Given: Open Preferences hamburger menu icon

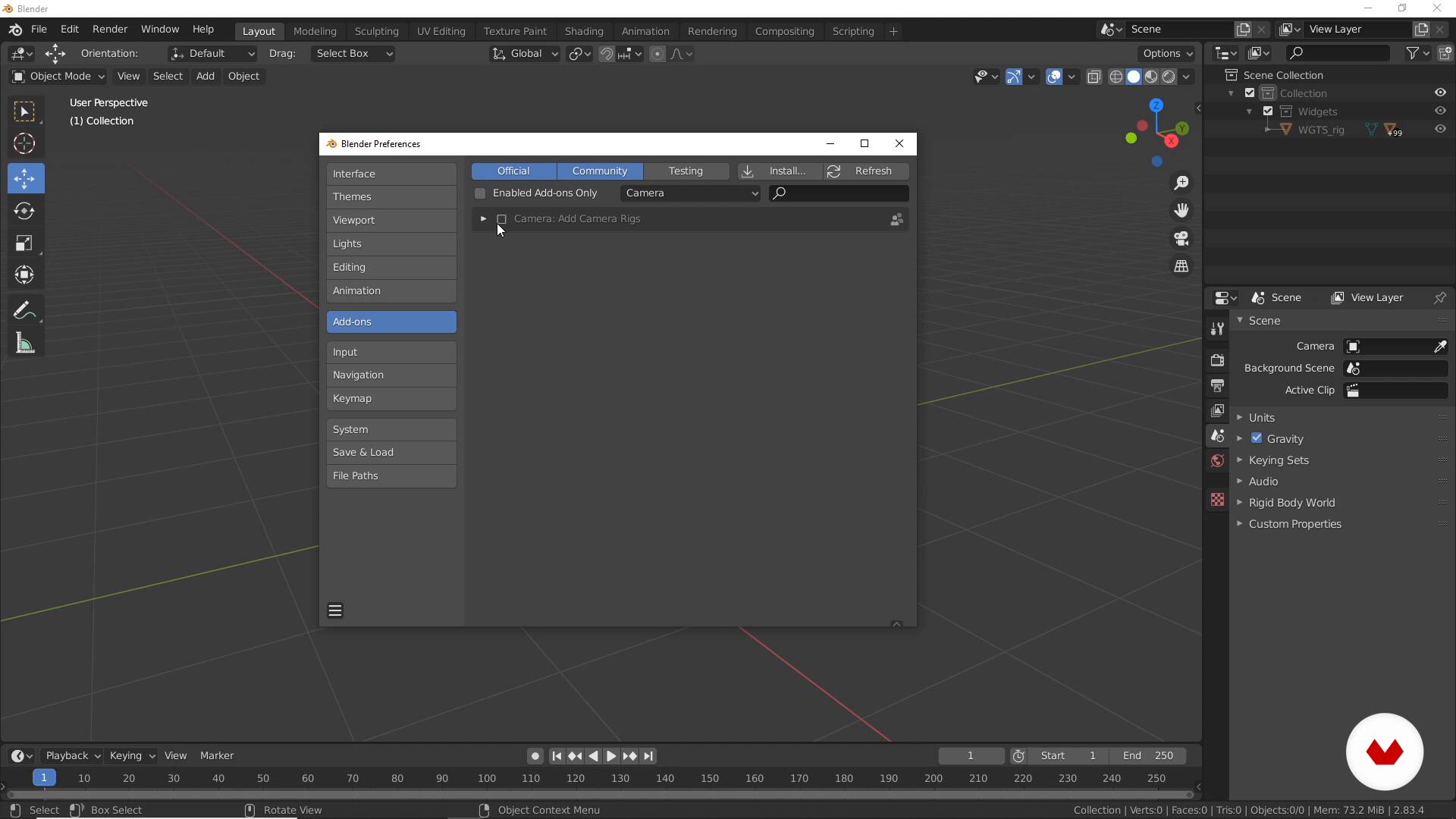Looking at the screenshot, I should point(335,610).
